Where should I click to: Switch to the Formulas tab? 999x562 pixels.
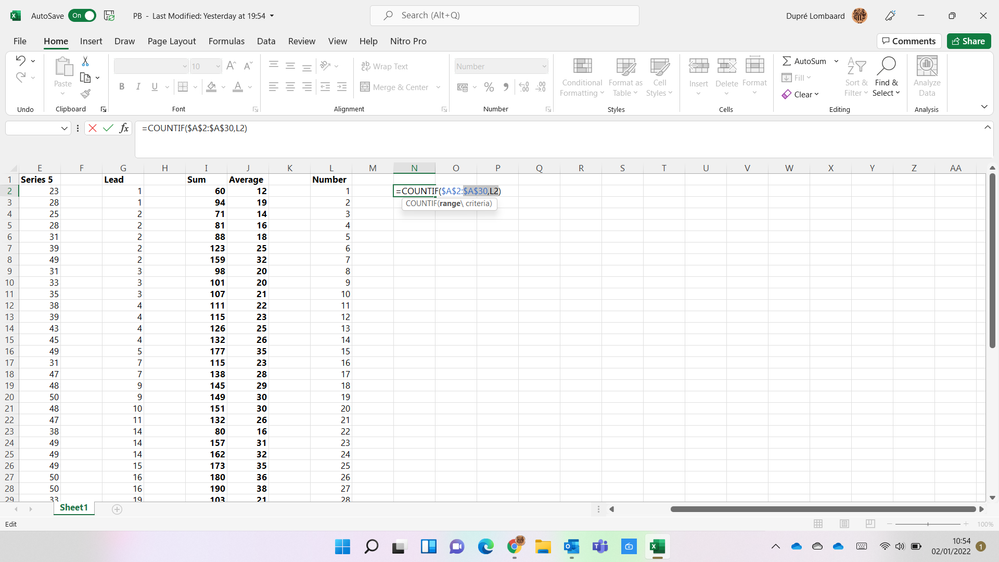(226, 41)
